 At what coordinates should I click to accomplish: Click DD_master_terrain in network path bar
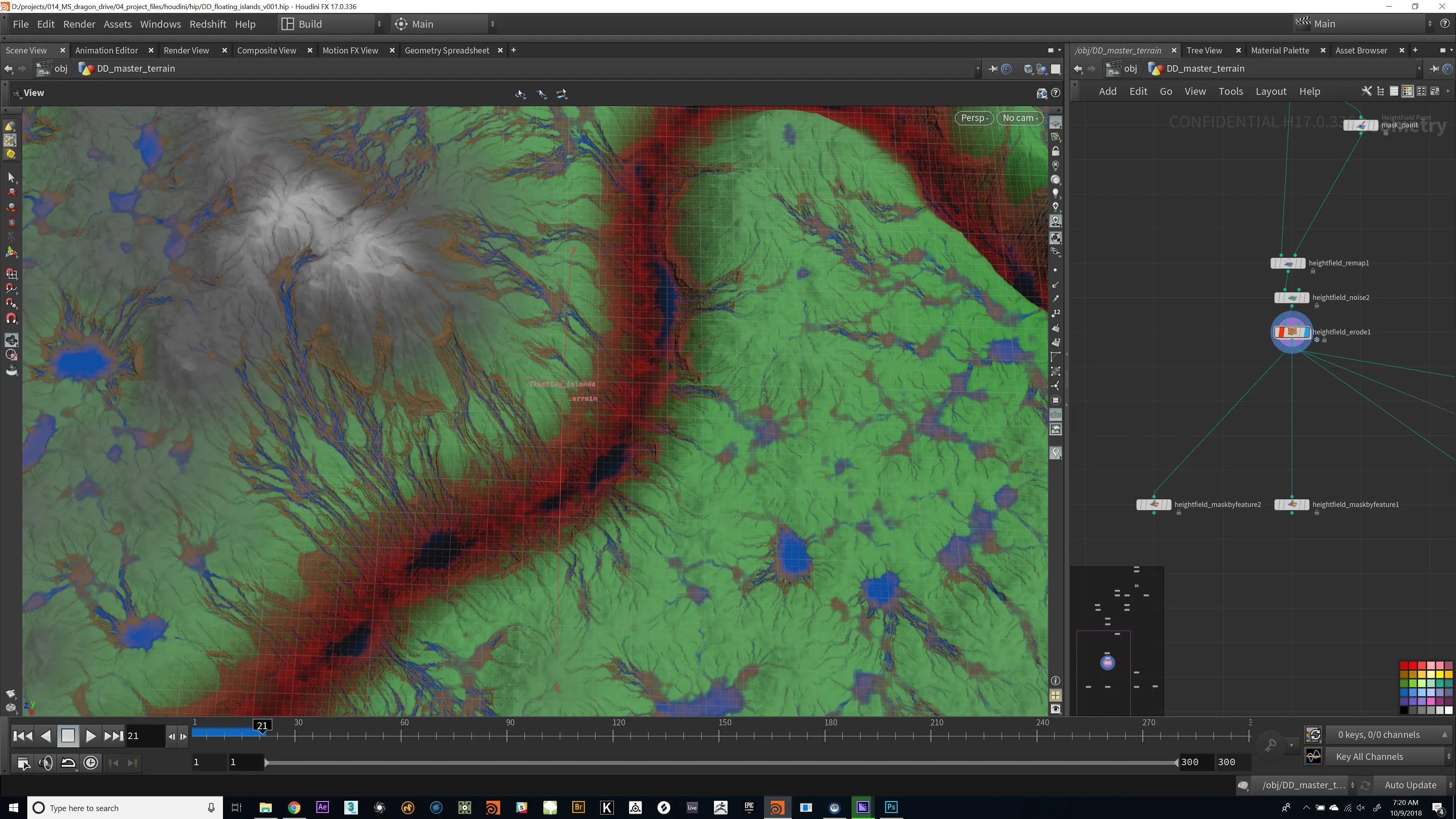[1205, 68]
